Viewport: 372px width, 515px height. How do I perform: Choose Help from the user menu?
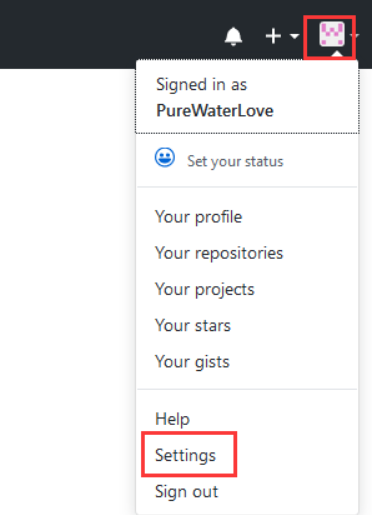tap(172, 419)
